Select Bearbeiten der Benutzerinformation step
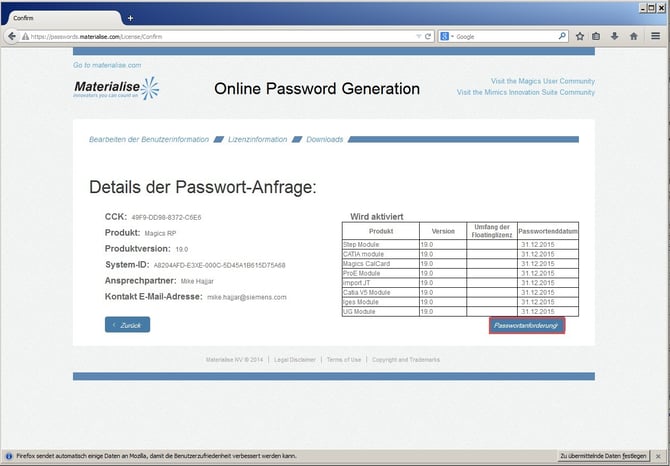Viewport: 670px width, 466px height. coord(149,139)
